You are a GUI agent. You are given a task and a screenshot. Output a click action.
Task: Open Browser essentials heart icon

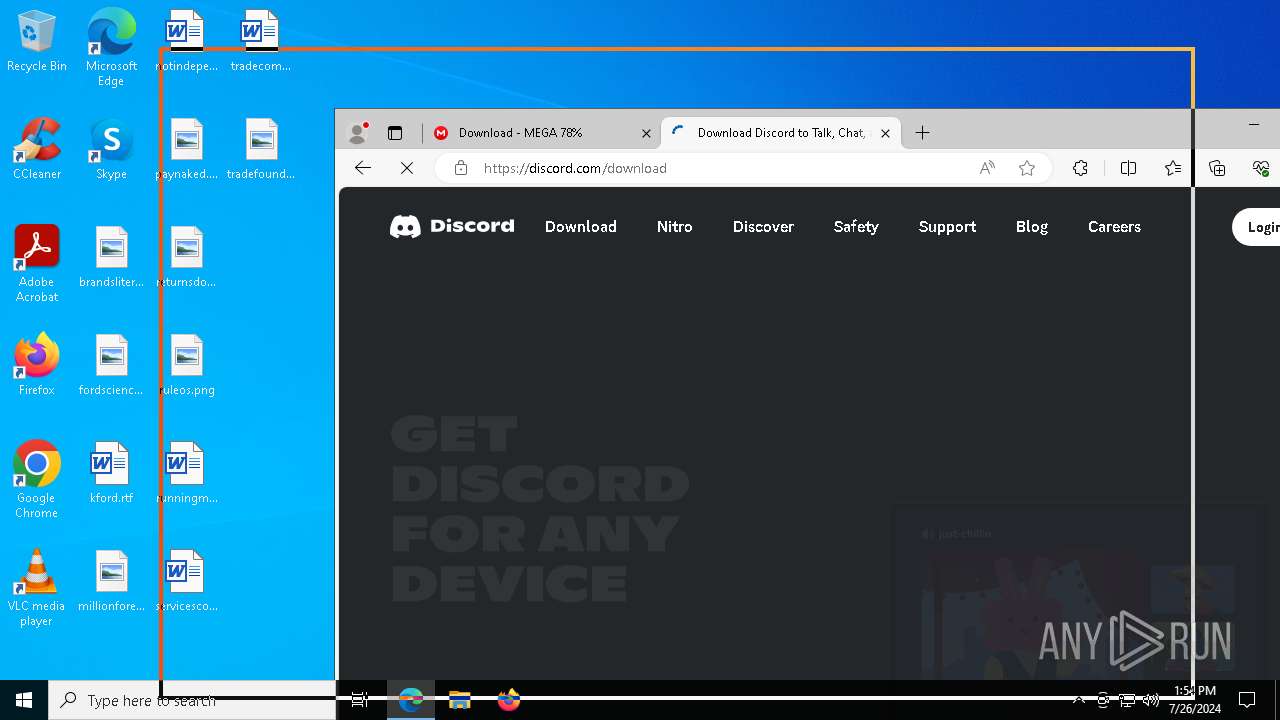pyautogui.click(x=1261, y=168)
